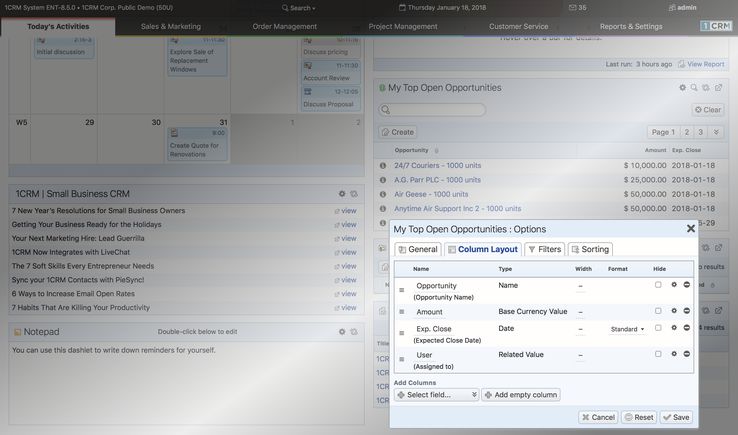The width and height of the screenshot is (738, 435).
Task: Tick Hide checkbox for User column
Action: (x=658, y=354)
